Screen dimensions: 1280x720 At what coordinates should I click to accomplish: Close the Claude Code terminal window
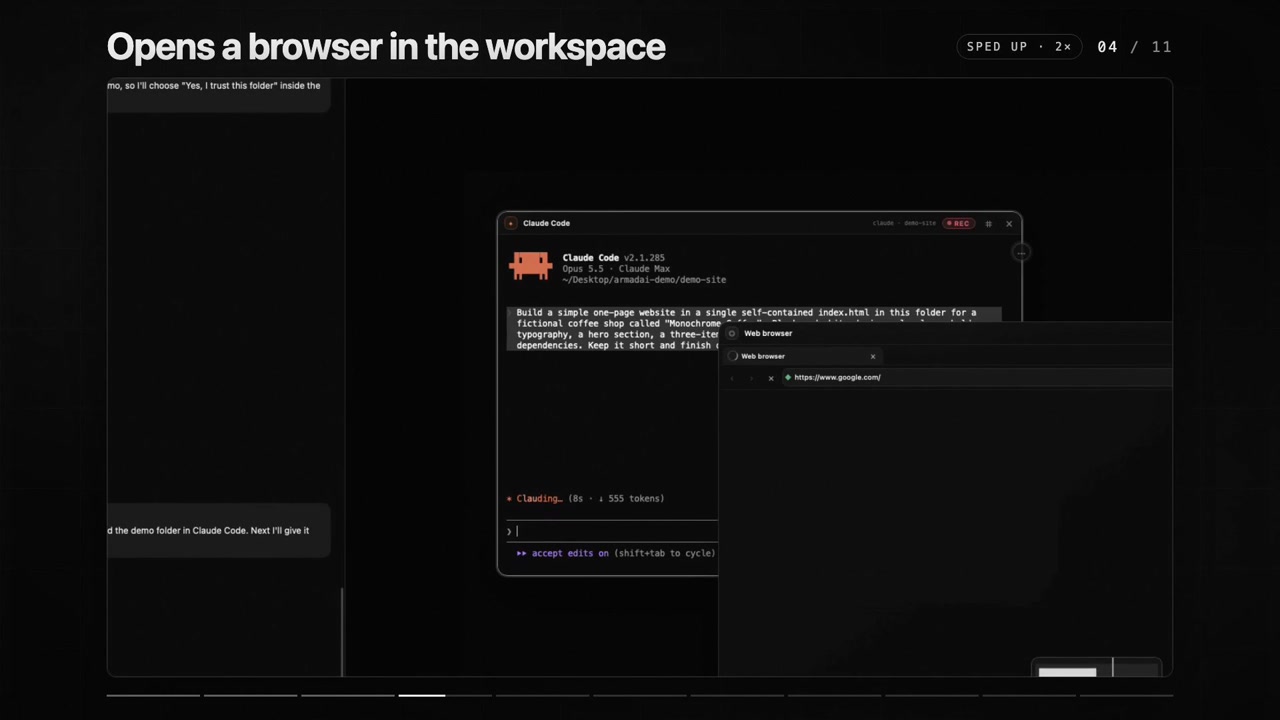point(1009,223)
